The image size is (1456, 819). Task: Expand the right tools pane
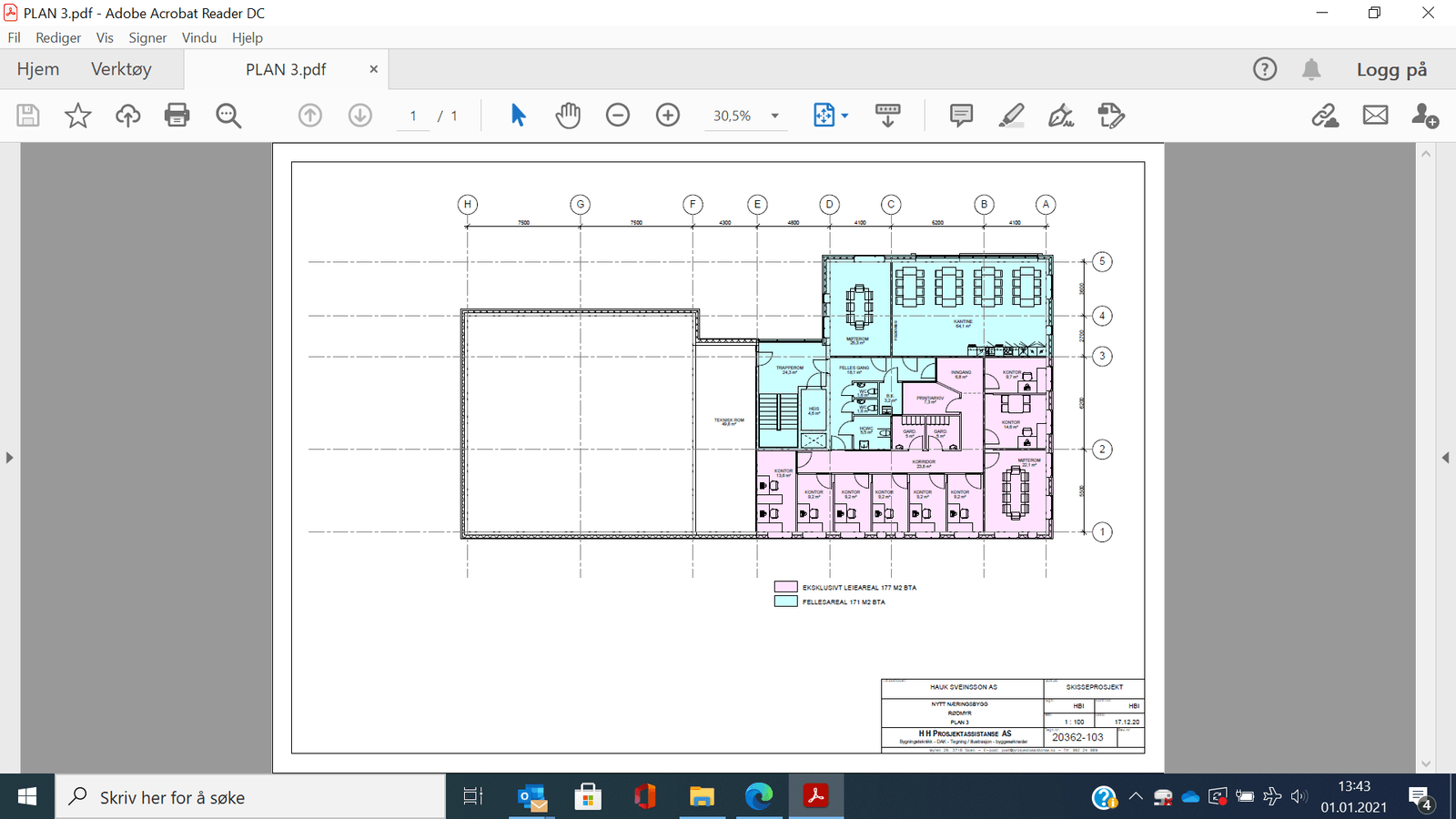1445,458
